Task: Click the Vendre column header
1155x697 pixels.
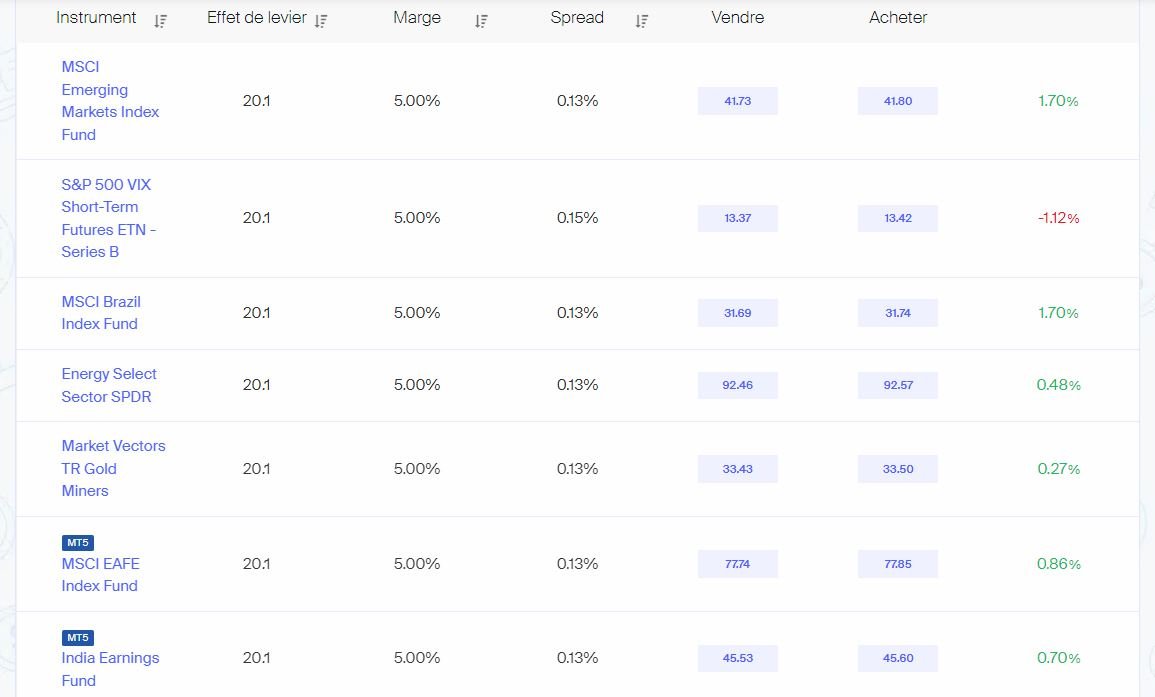Action: [737, 18]
